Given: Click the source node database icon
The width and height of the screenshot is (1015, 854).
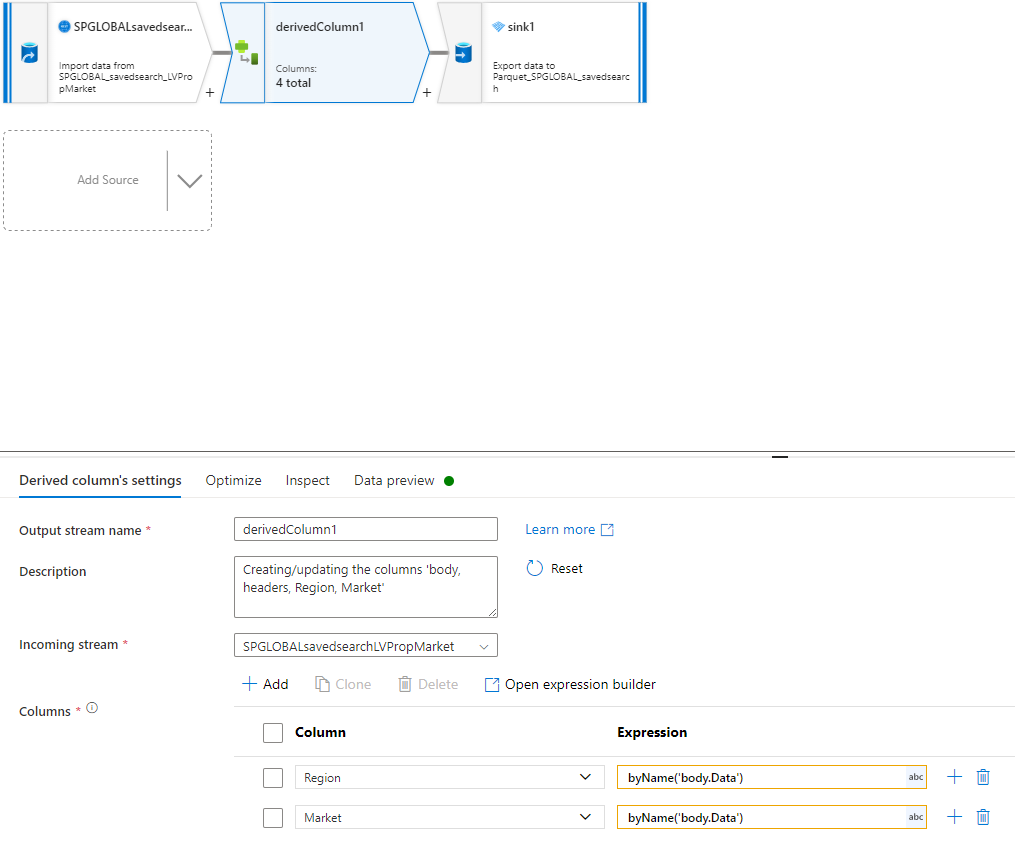Looking at the screenshot, I should tap(29, 52).
